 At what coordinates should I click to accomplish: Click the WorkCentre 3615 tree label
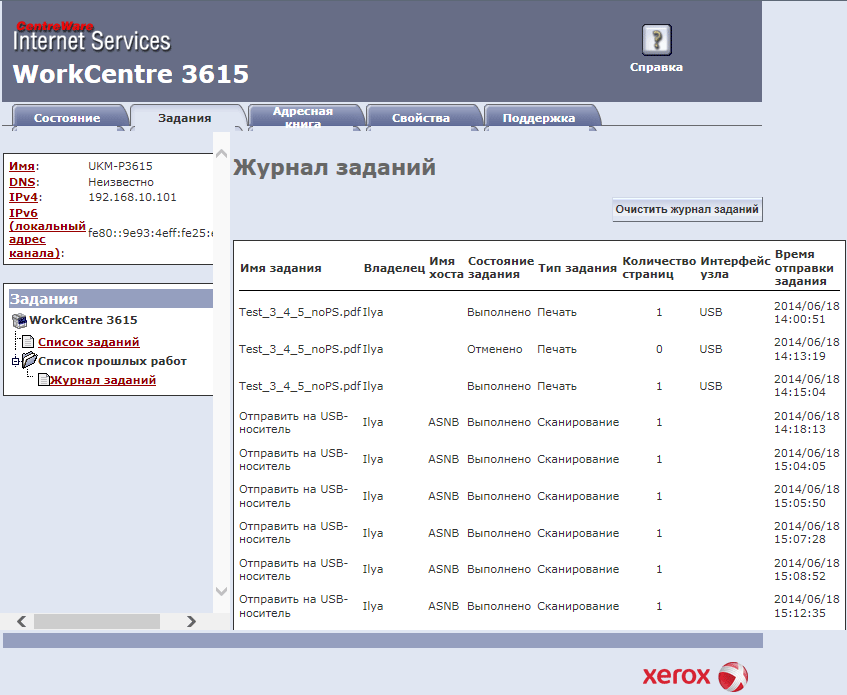tap(83, 320)
